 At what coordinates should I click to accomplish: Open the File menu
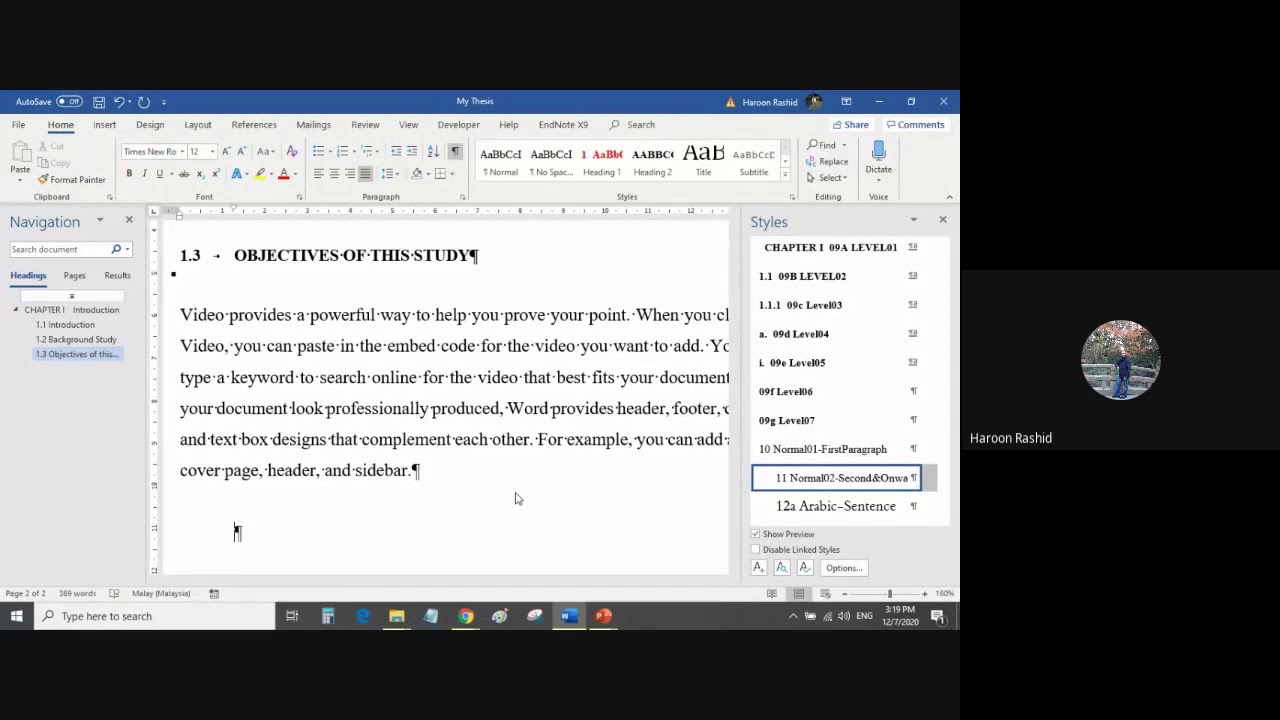point(18,125)
